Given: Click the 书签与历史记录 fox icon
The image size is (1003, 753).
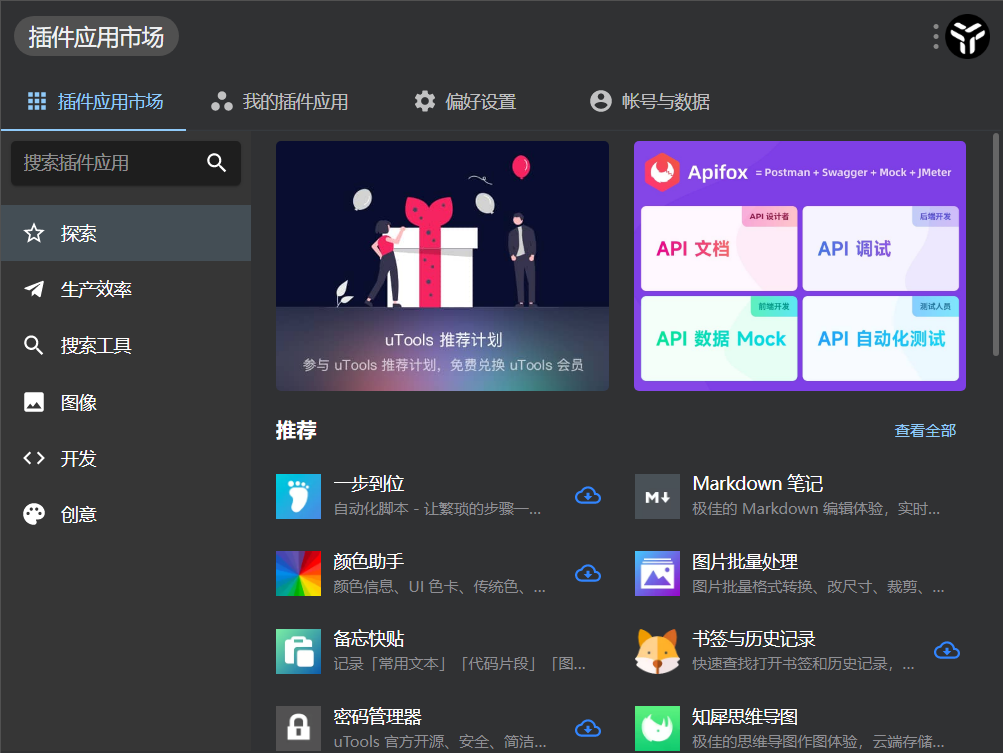Looking at the screenshot, I should pyautogui.click(x=657, y=651).
